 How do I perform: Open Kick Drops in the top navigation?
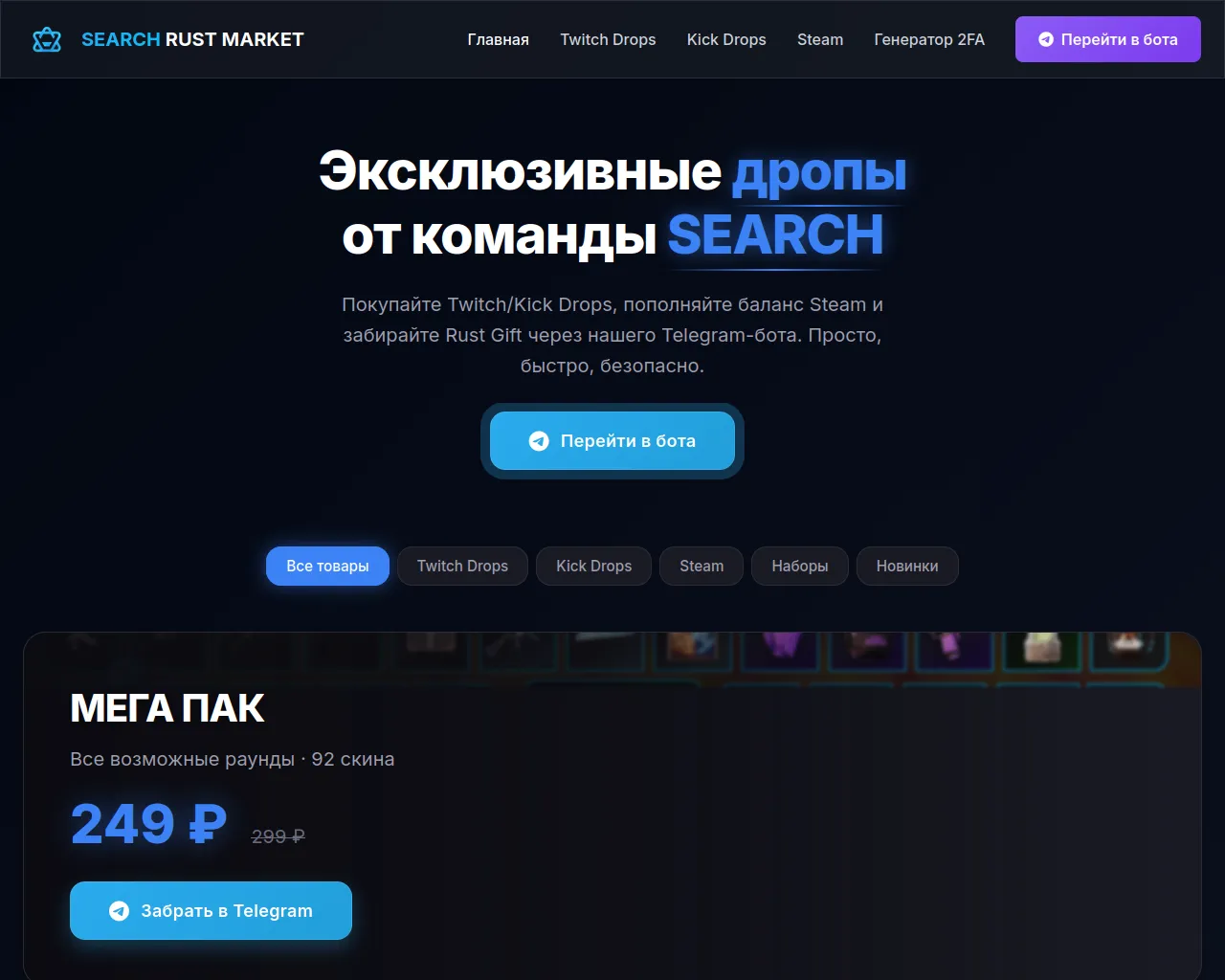(726, 39)
